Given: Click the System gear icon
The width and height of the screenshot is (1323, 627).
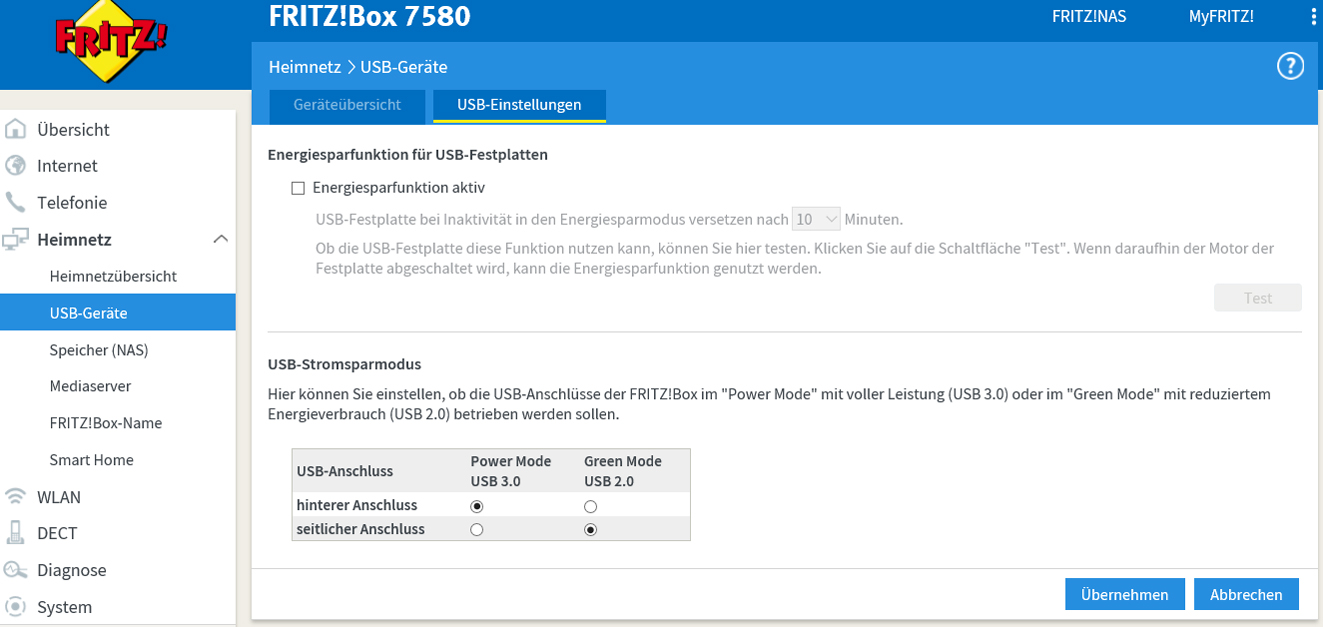Looking at the screenshot, I should point(16,607).
